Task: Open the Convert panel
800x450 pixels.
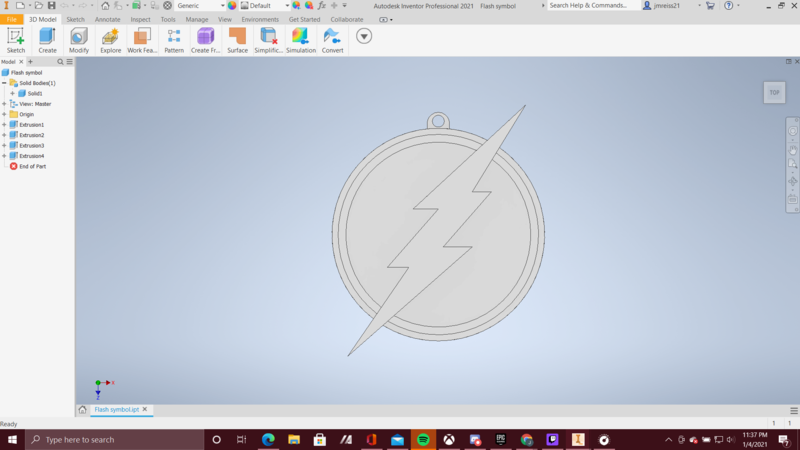Action: coord(332,40)
